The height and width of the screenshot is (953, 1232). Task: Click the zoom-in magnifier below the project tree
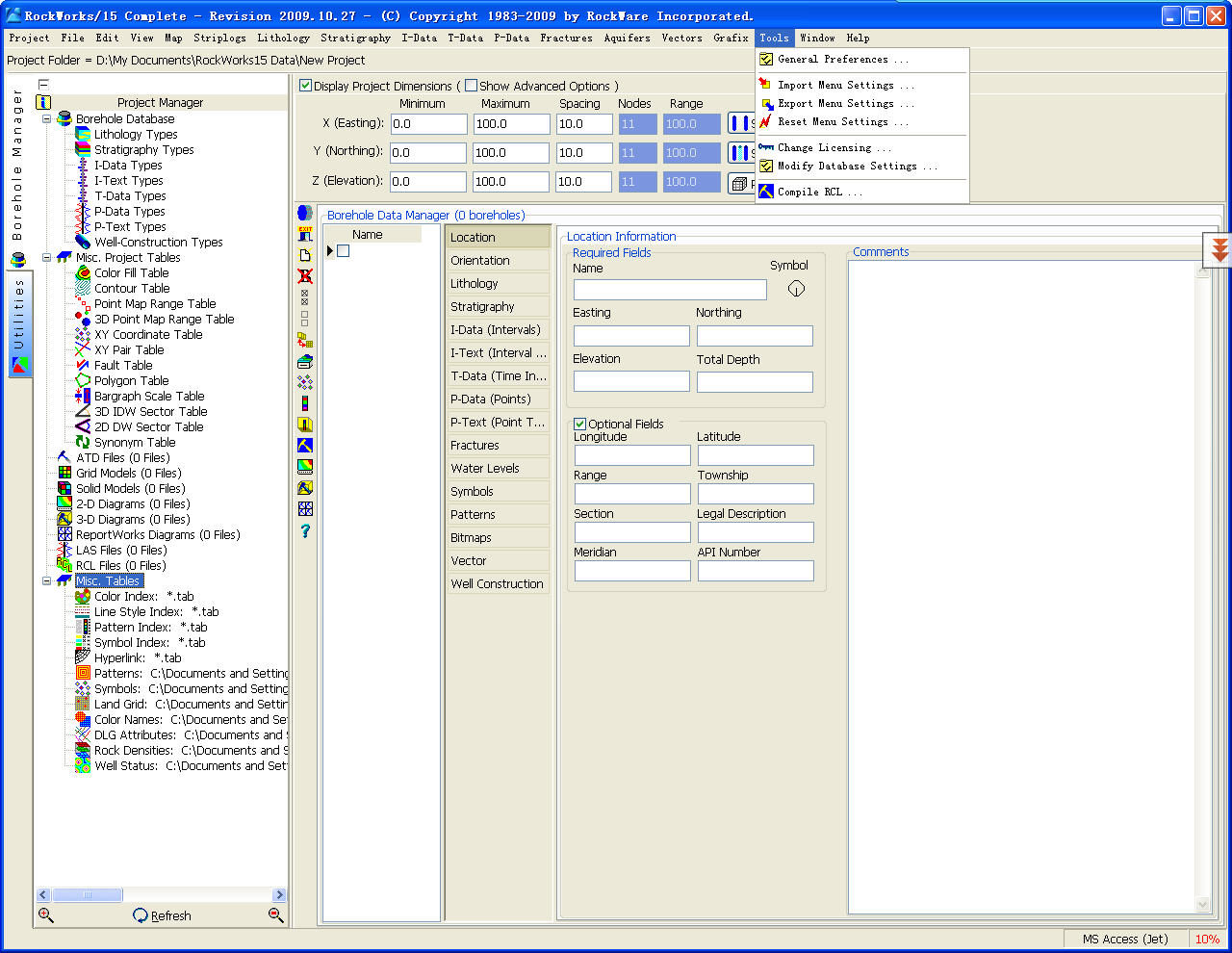pyautogui.click(x=45, y=915)
